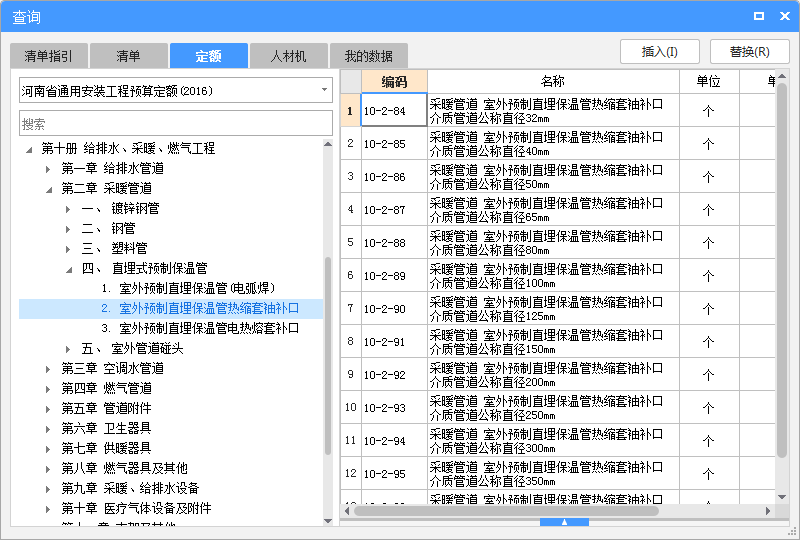Click the table horizontal scroll left arrow
The width and height of the screenshot is (800, 540).
347,510
